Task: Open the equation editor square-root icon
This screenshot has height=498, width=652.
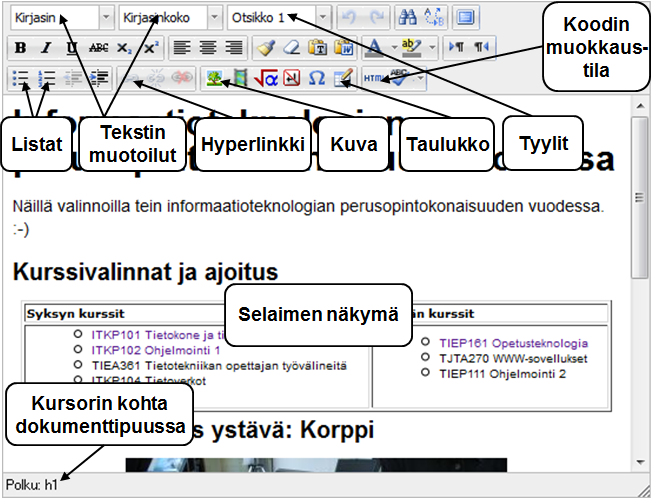Action: coord(266,78)
